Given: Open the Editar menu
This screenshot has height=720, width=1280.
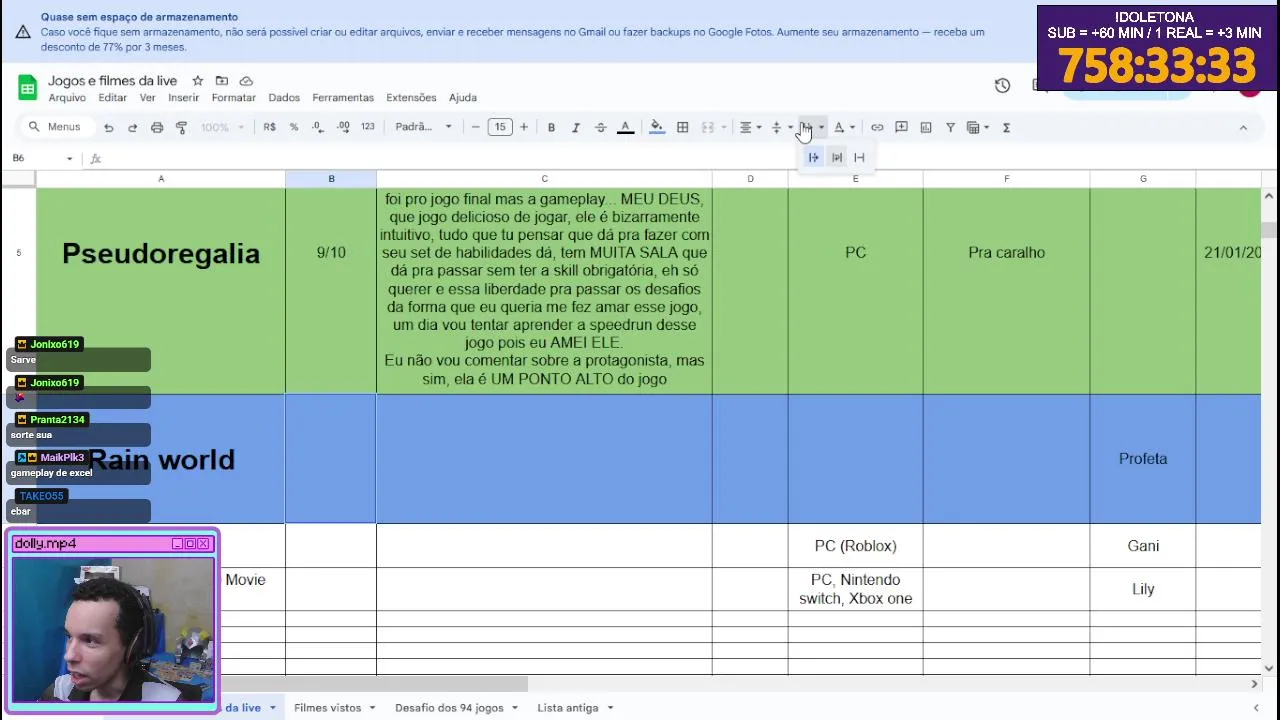Looking at the screenshot, I should [112, 98].
